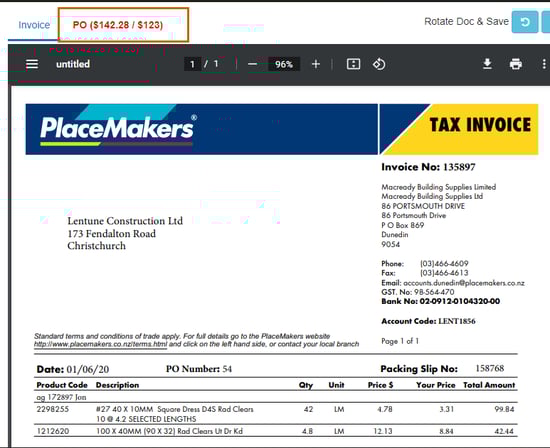
Task: Select the PO ($142.28 / $123) tab
Action: (x=118, y=25)
